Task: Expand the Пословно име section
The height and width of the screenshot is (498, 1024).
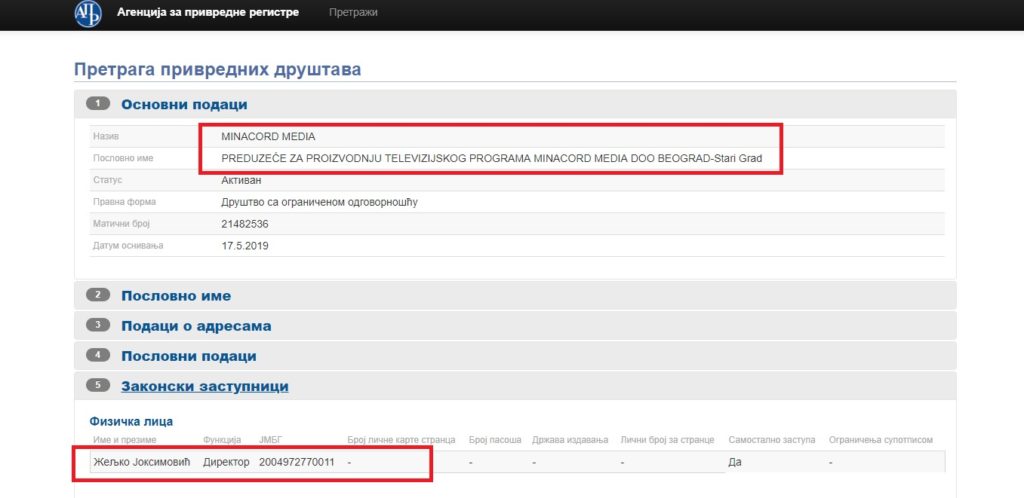Action: point(176,296)
